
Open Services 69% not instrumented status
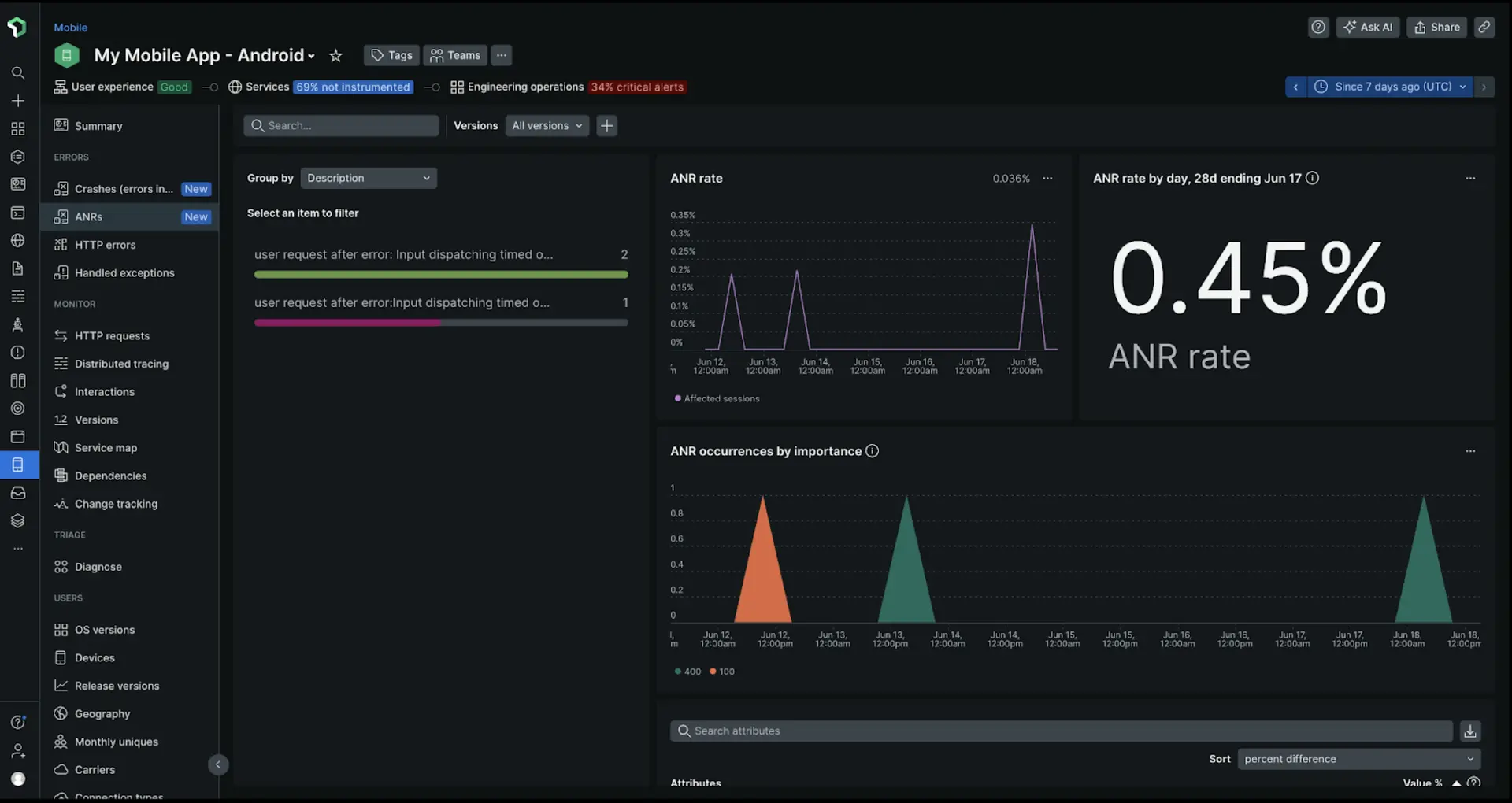321,87
